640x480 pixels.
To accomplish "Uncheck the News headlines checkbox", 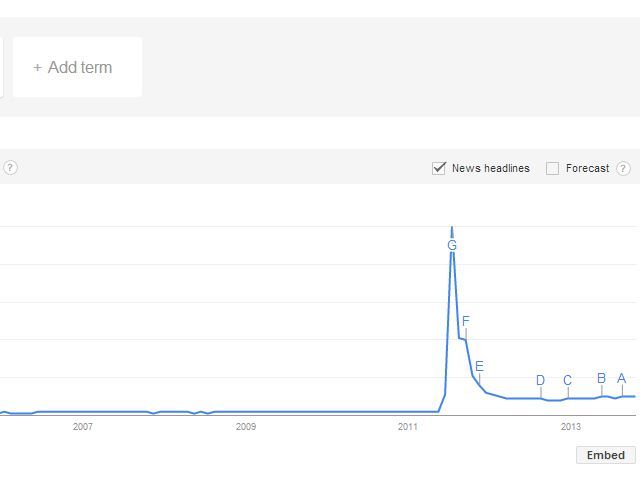I will click(x=439, y=168).
